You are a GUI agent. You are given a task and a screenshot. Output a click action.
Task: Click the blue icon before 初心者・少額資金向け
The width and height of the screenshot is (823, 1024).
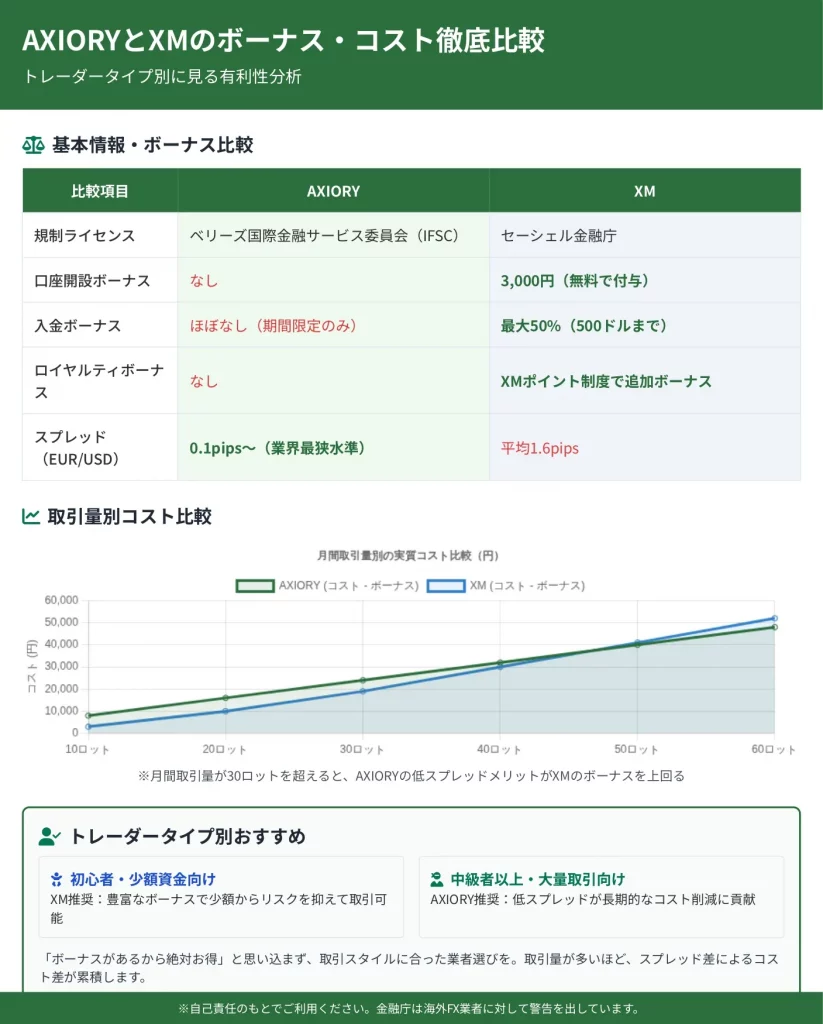[x=57, y=880]
